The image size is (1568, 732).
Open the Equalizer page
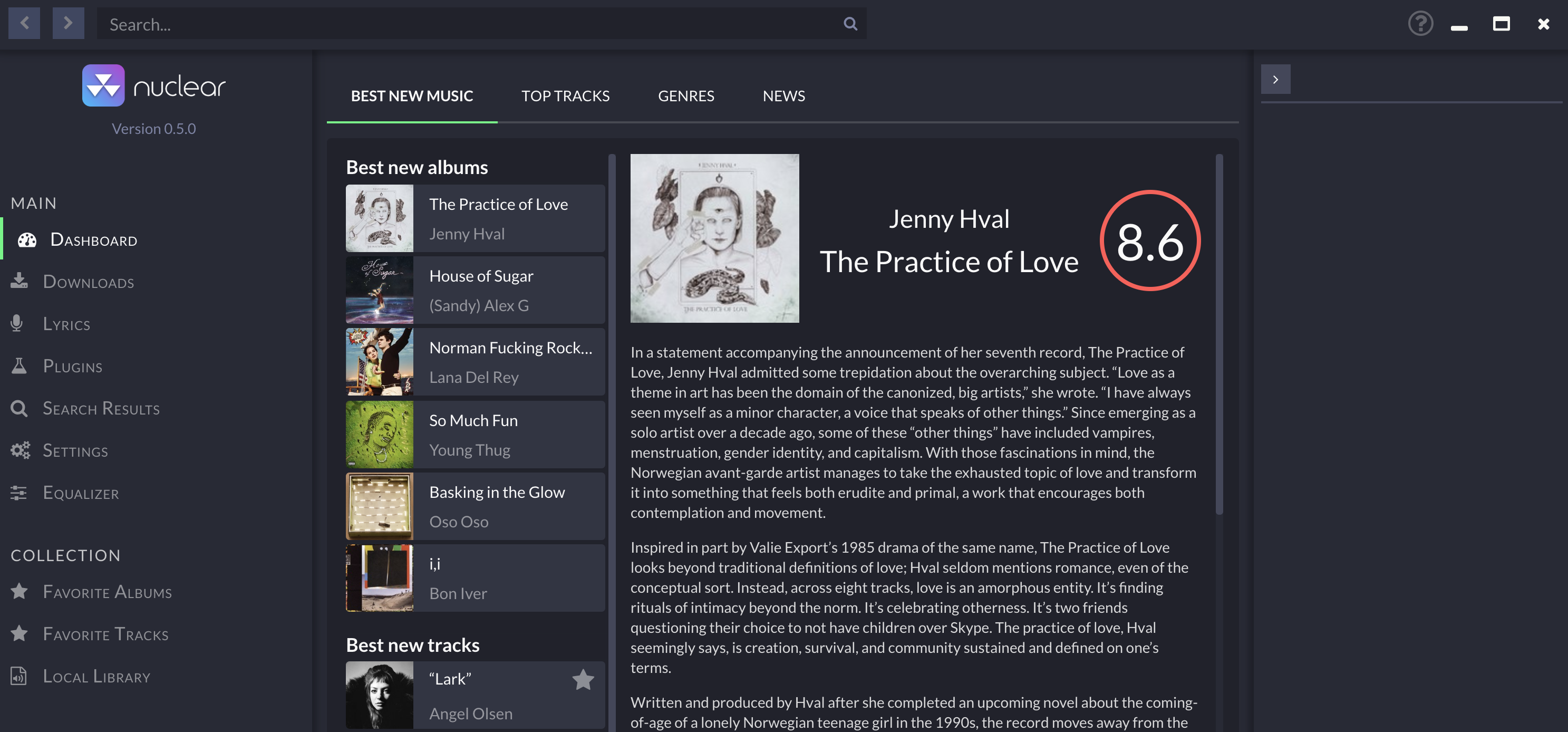click(80, 493)
